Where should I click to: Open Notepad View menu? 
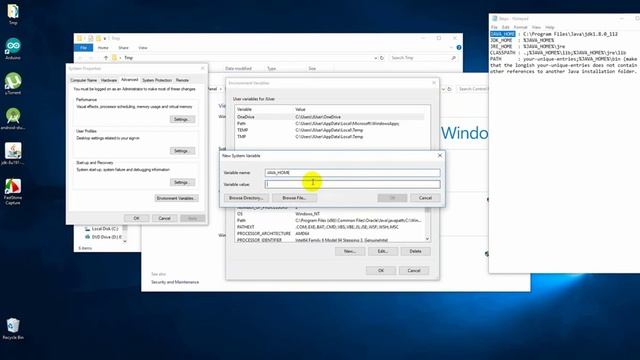pyautogui.click(x=536, y=27)
